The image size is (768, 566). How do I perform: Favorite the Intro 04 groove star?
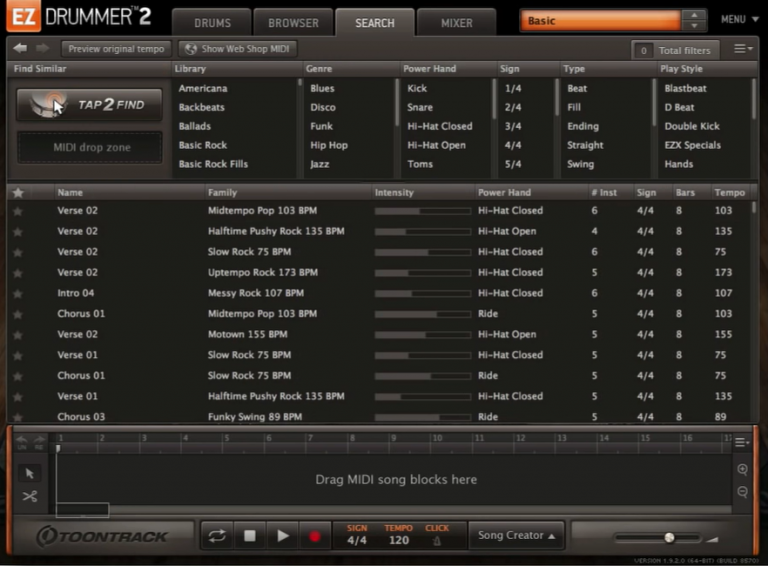(x=17, y=293)
